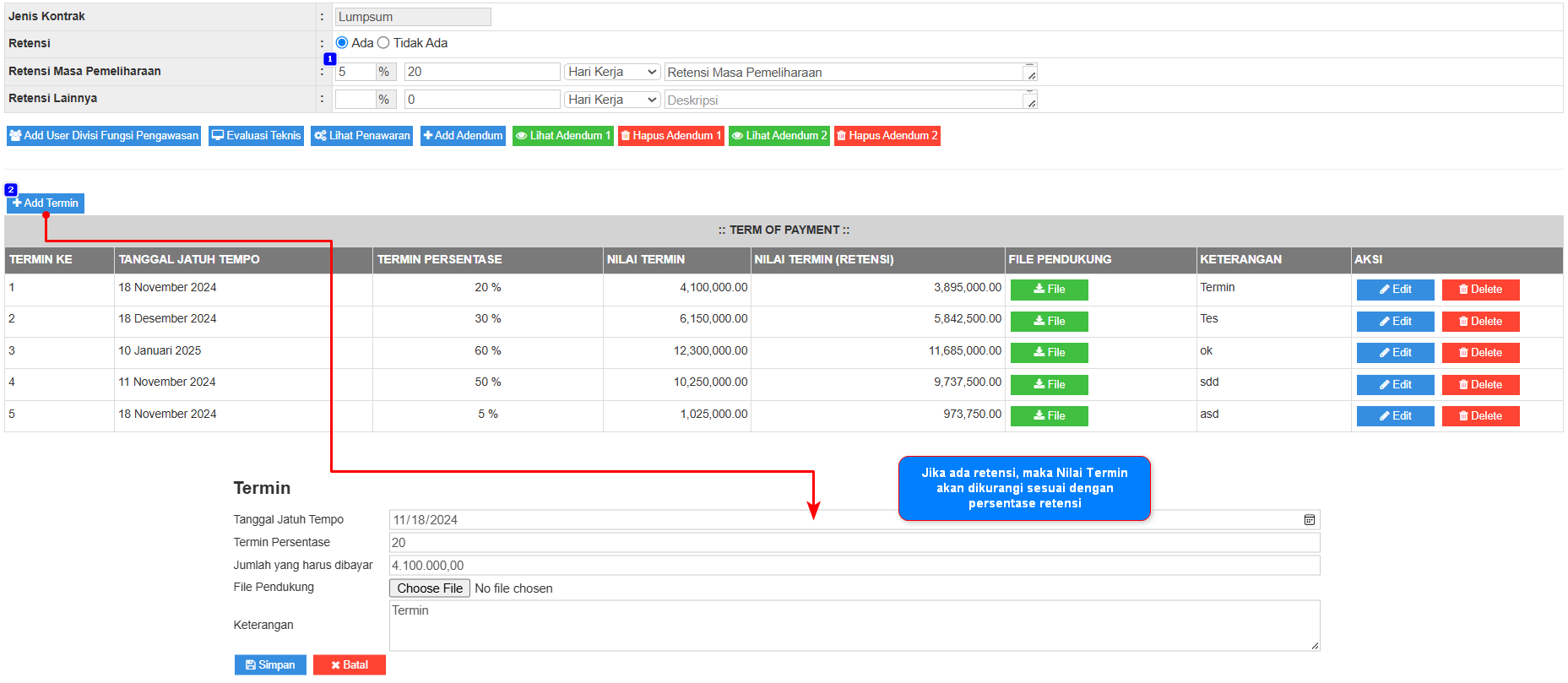Screen dimensions: 1568x683
Task: Save termin with Simpan button
Action: click(270, 665)
